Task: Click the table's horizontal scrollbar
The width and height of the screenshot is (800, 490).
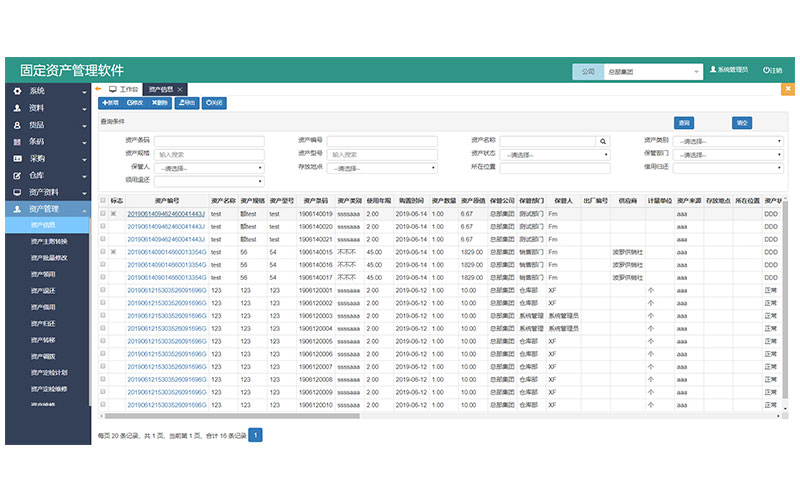Action: pos(232,416)
